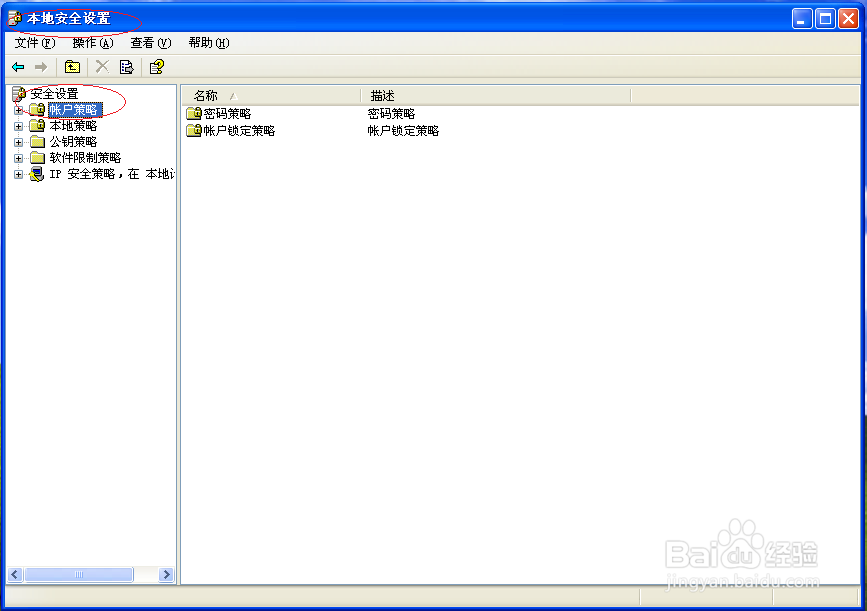The height and width of the screenshot is (611, 867).
Task: Select 帐户策略 label in tree
Action: [75, 109]
